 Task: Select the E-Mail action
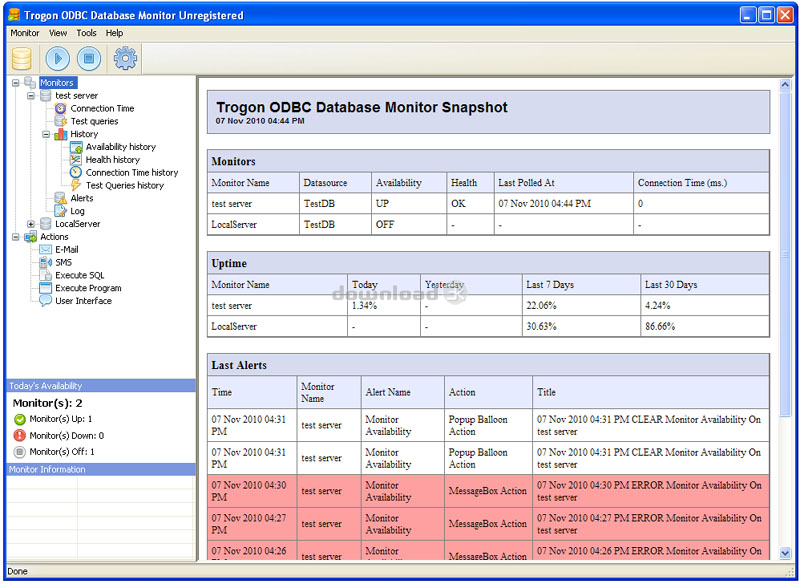click(67, 249)
